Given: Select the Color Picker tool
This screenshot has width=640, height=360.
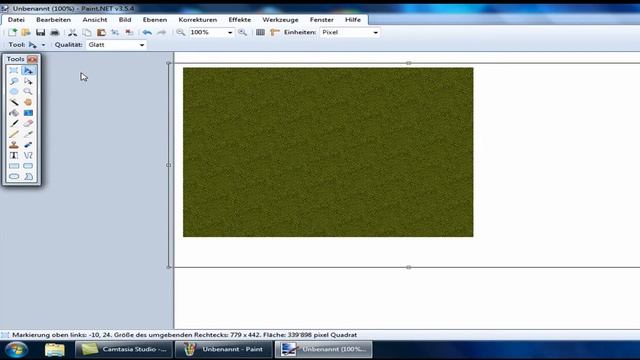Looking at the screenshot, I should coord(28,134).
